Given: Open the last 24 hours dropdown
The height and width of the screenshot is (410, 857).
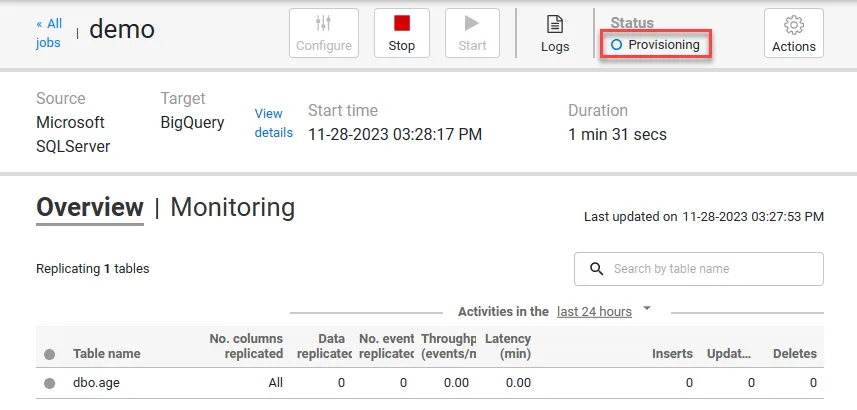Looking at the screenshot, I should tap(594, 312).
